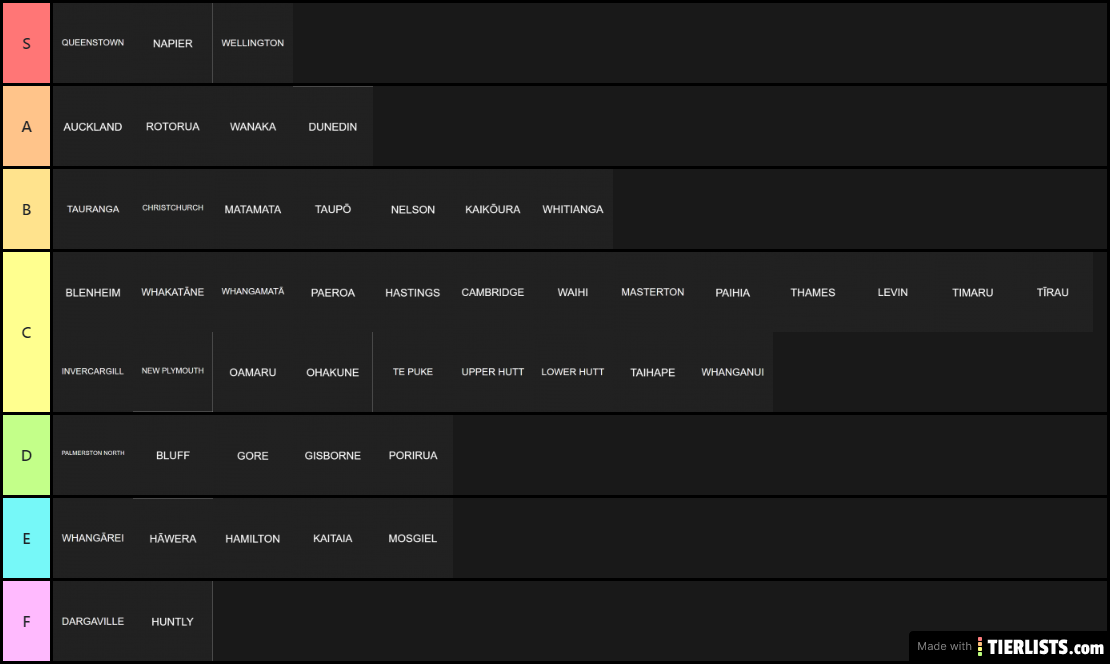Image resolution: width=1110 pixels, height=664 pixels.
Task: Click the HUNTLY tile in F tier
Action: pos(173,622)
